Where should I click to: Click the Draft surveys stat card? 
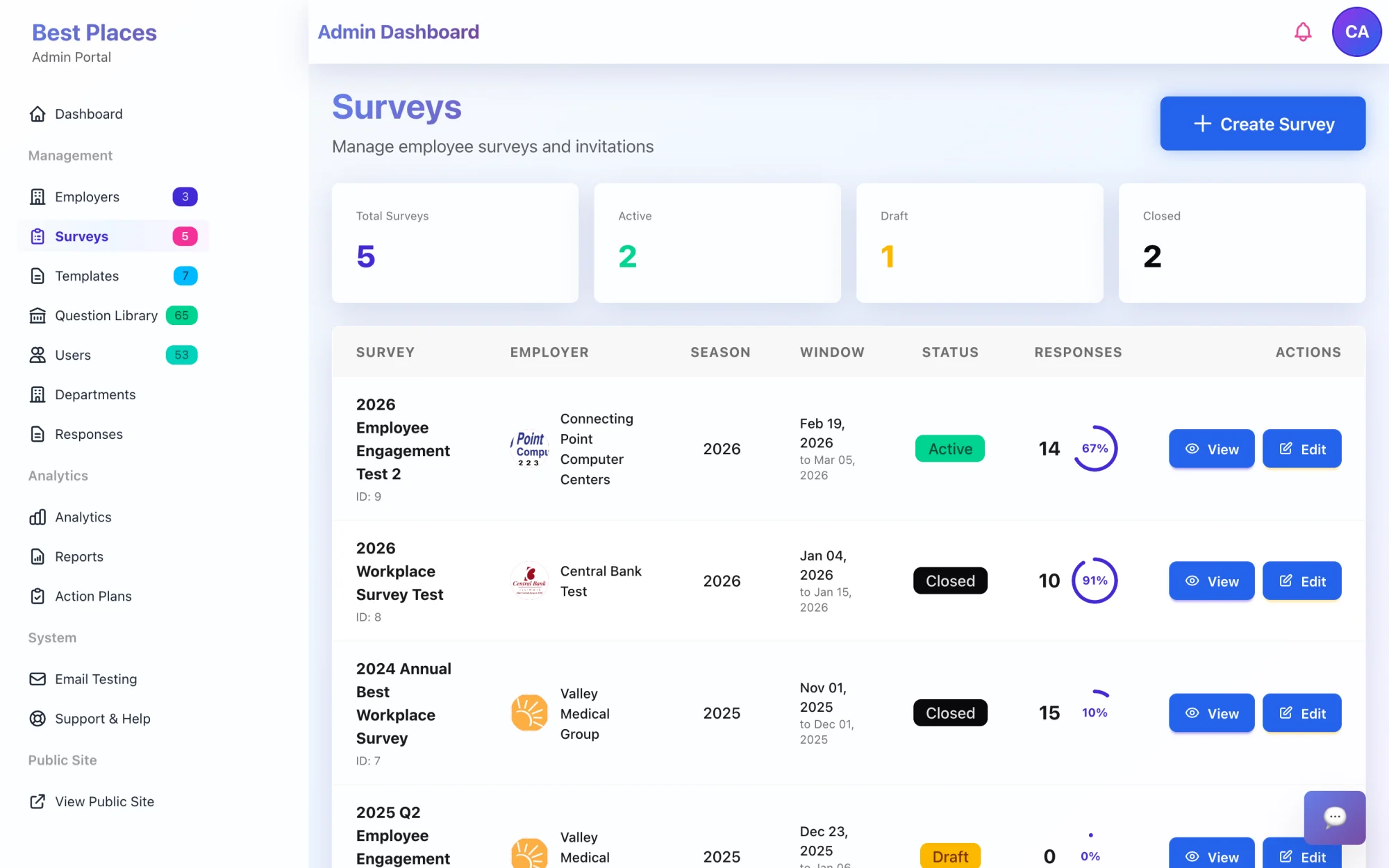[x=979, y=243]
